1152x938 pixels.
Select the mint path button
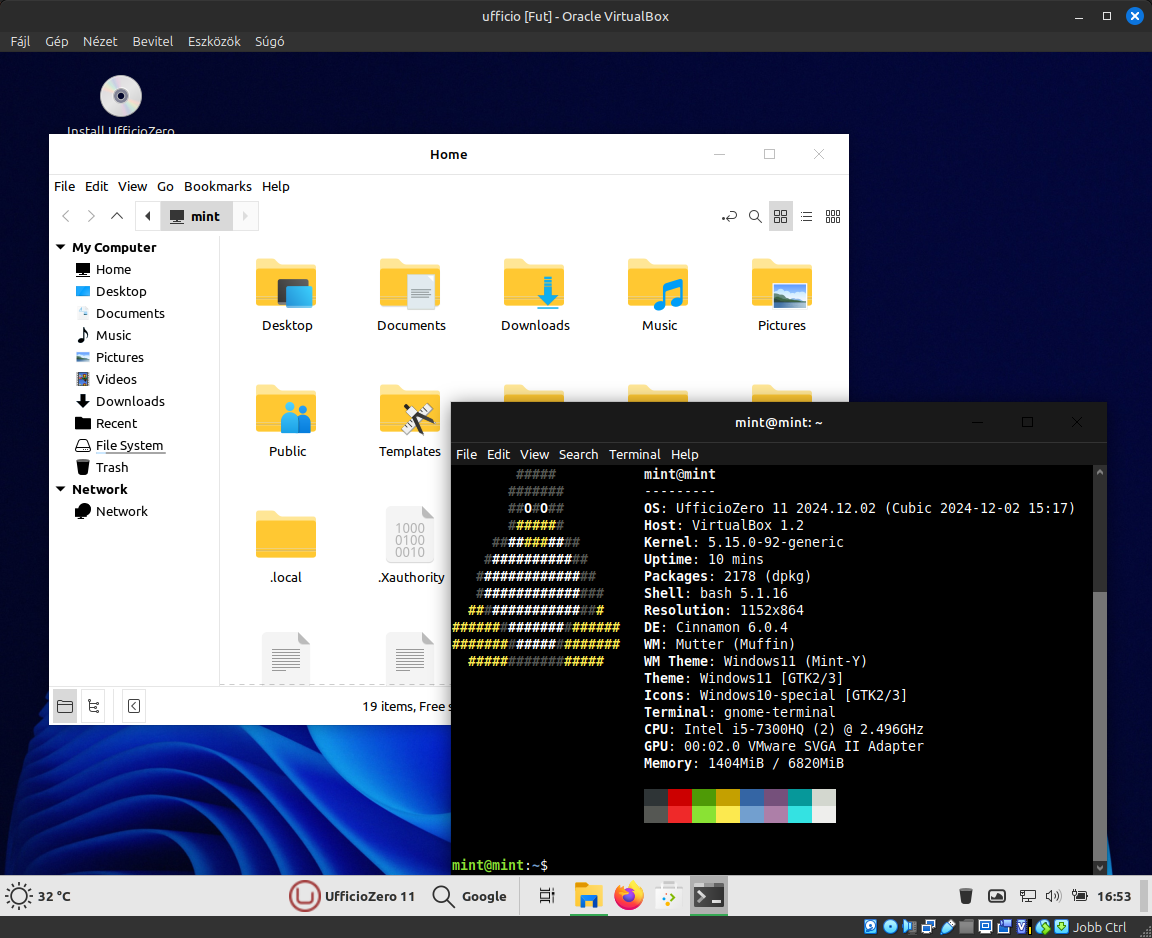(x=195, y=216)
